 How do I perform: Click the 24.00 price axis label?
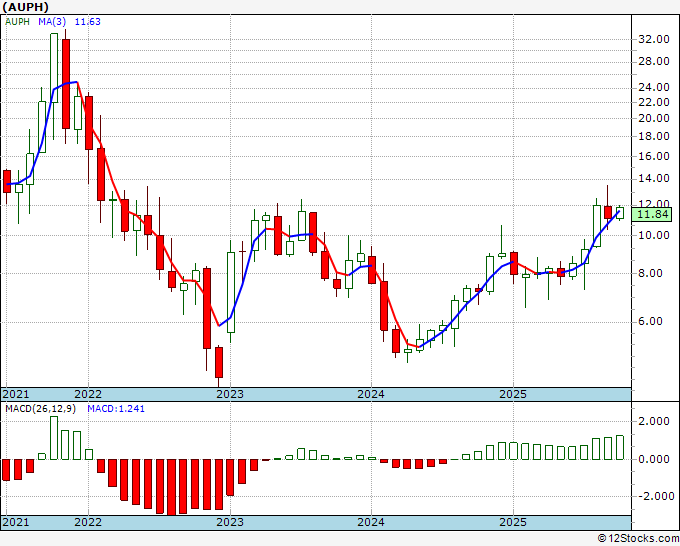coord(654,88)
